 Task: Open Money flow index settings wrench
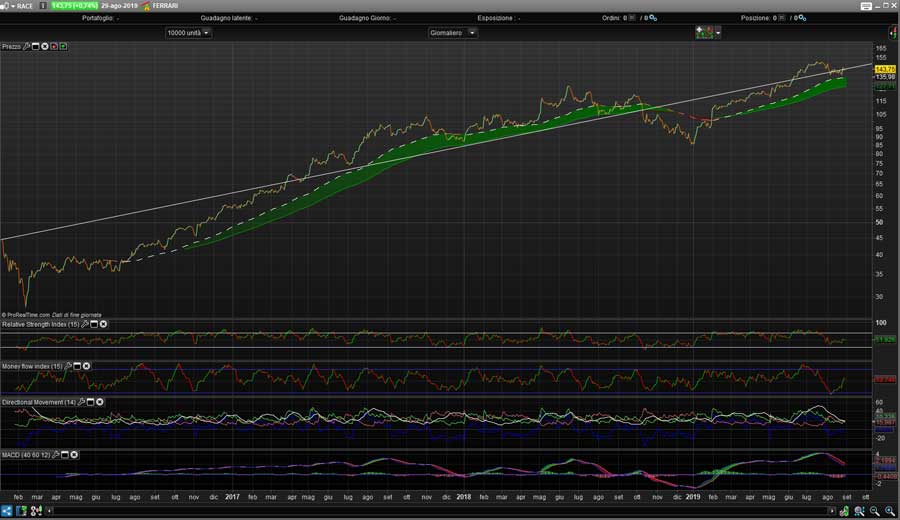(69, 366)
